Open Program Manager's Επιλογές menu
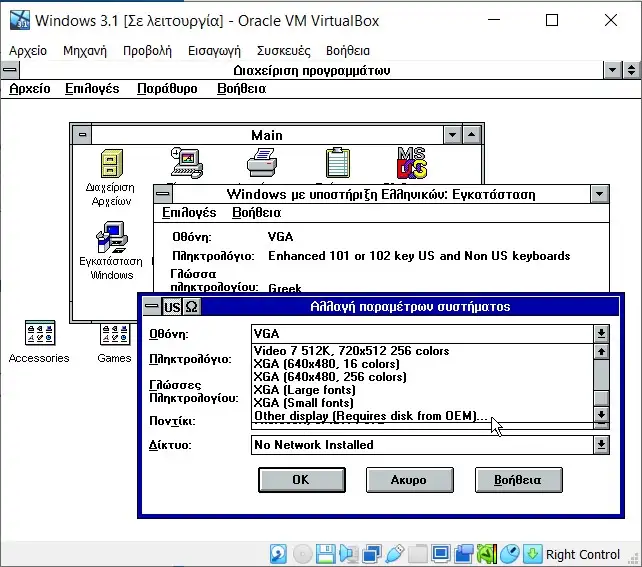642x567 pixels. coord(92,88)
